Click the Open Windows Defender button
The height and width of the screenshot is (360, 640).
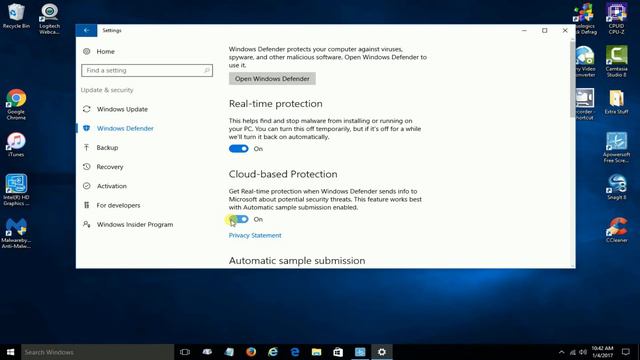pyautogui.click(x=272, y=78)
